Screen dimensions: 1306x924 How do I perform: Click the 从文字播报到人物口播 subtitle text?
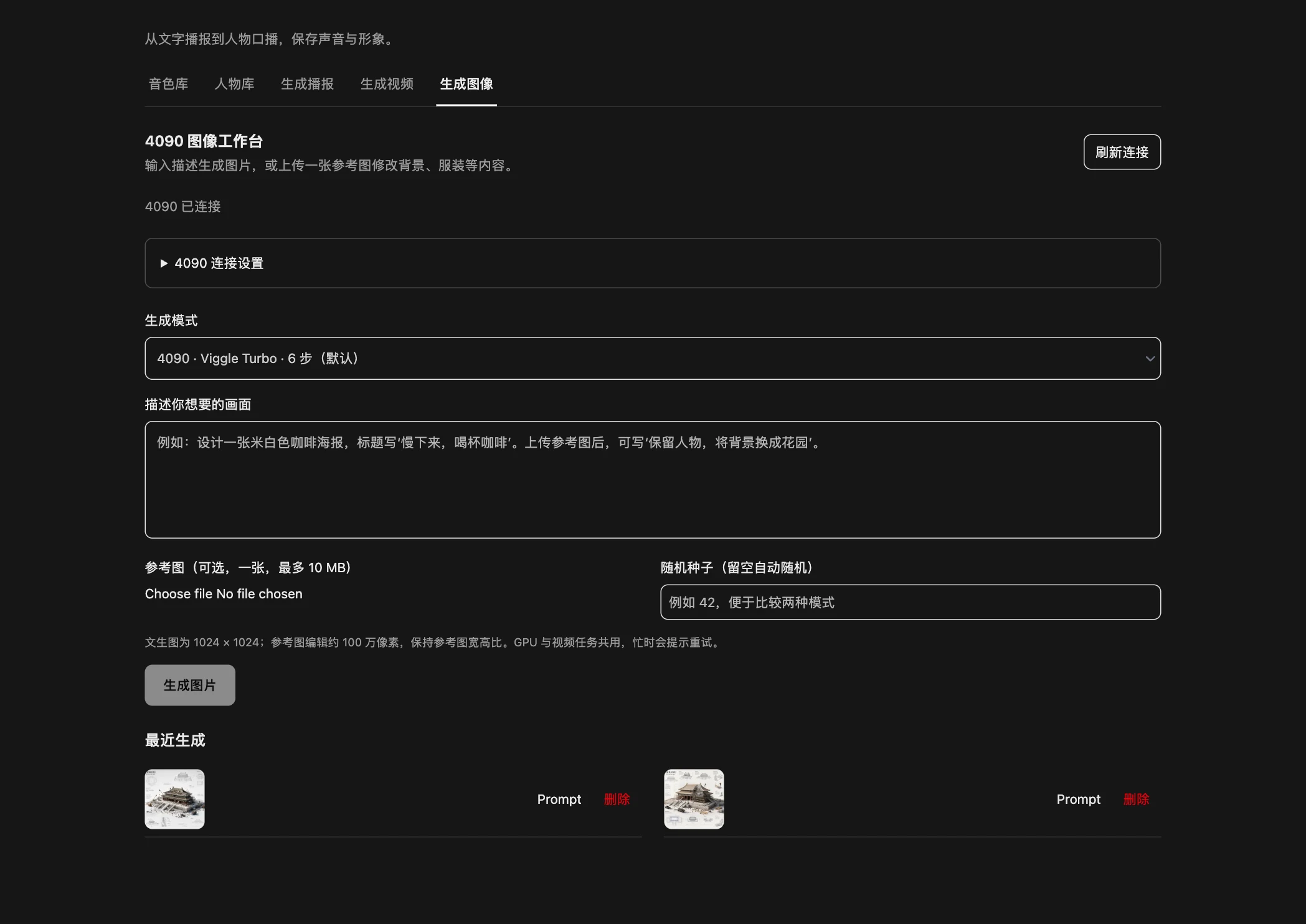click(271, 39)
